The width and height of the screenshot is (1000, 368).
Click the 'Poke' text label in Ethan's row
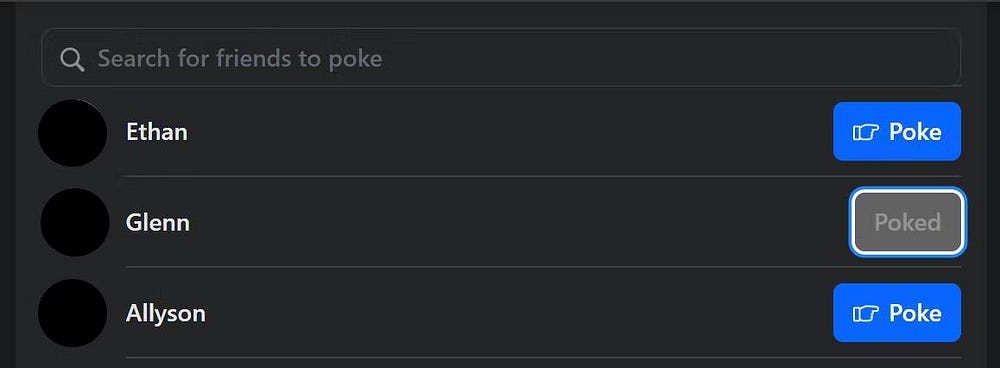click(915, 132)
